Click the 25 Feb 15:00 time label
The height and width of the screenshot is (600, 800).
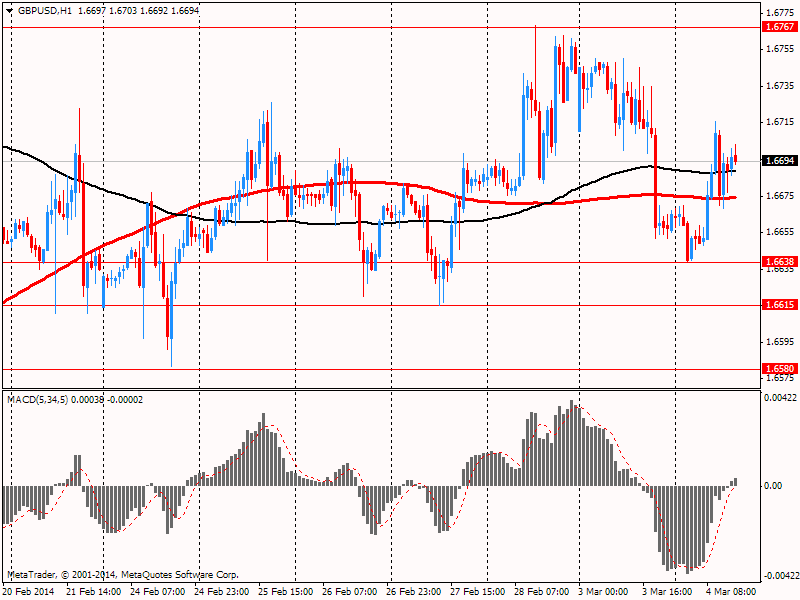[286, 592]
